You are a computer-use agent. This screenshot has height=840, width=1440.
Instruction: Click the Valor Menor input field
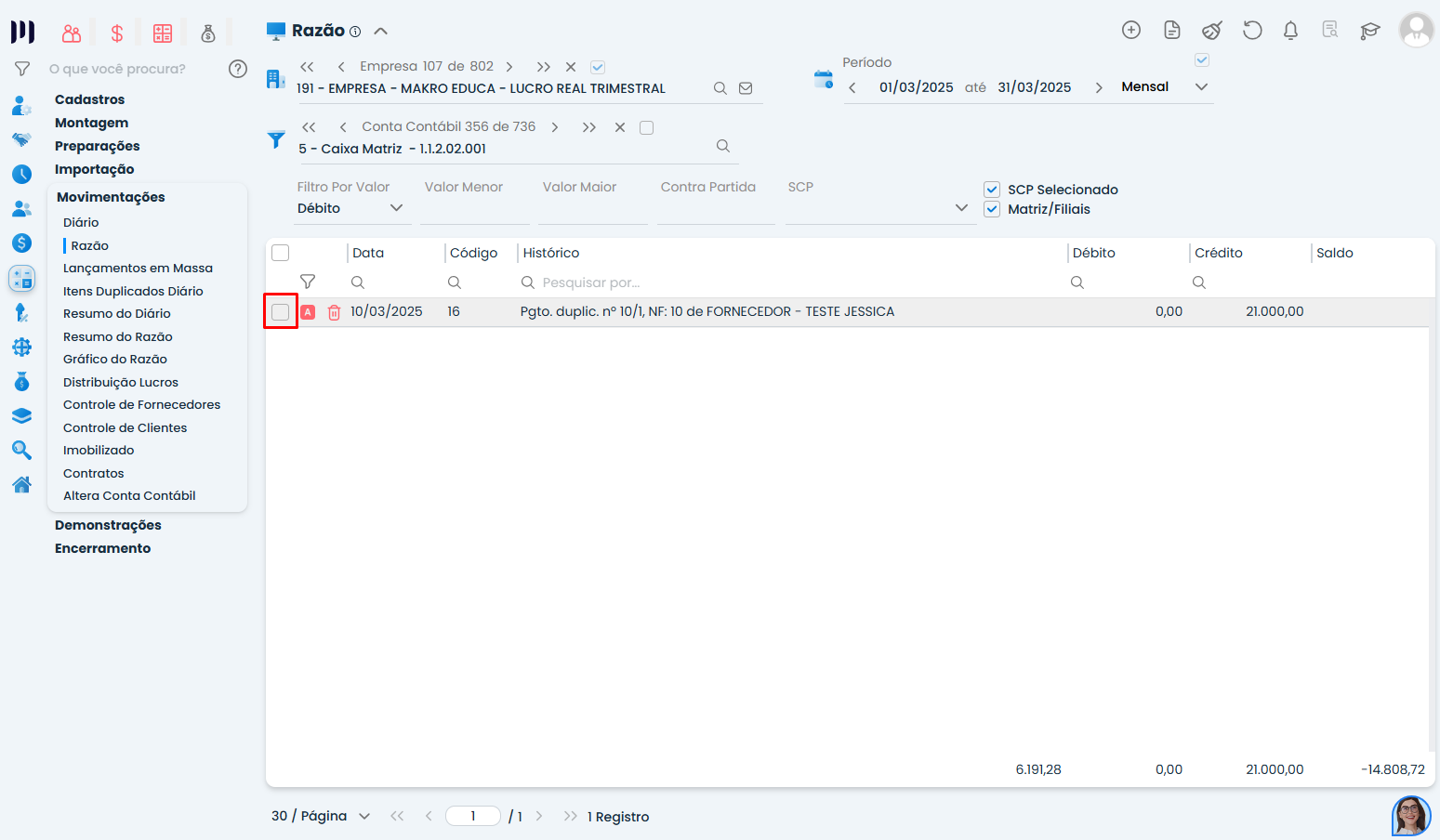pyautogui.click(x=475, y=208)
